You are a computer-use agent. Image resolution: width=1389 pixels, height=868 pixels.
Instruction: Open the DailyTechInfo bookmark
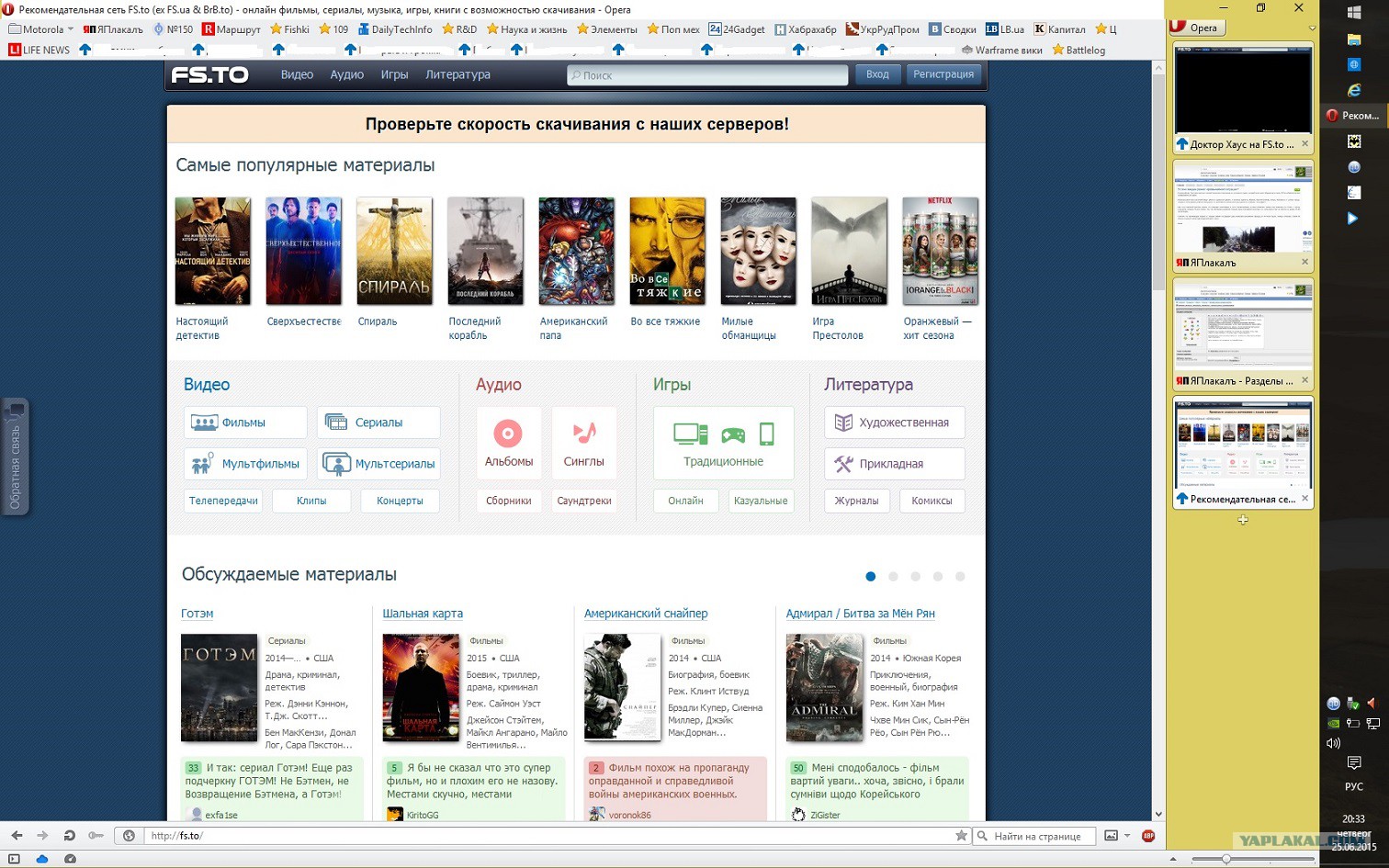pos(395,29)
